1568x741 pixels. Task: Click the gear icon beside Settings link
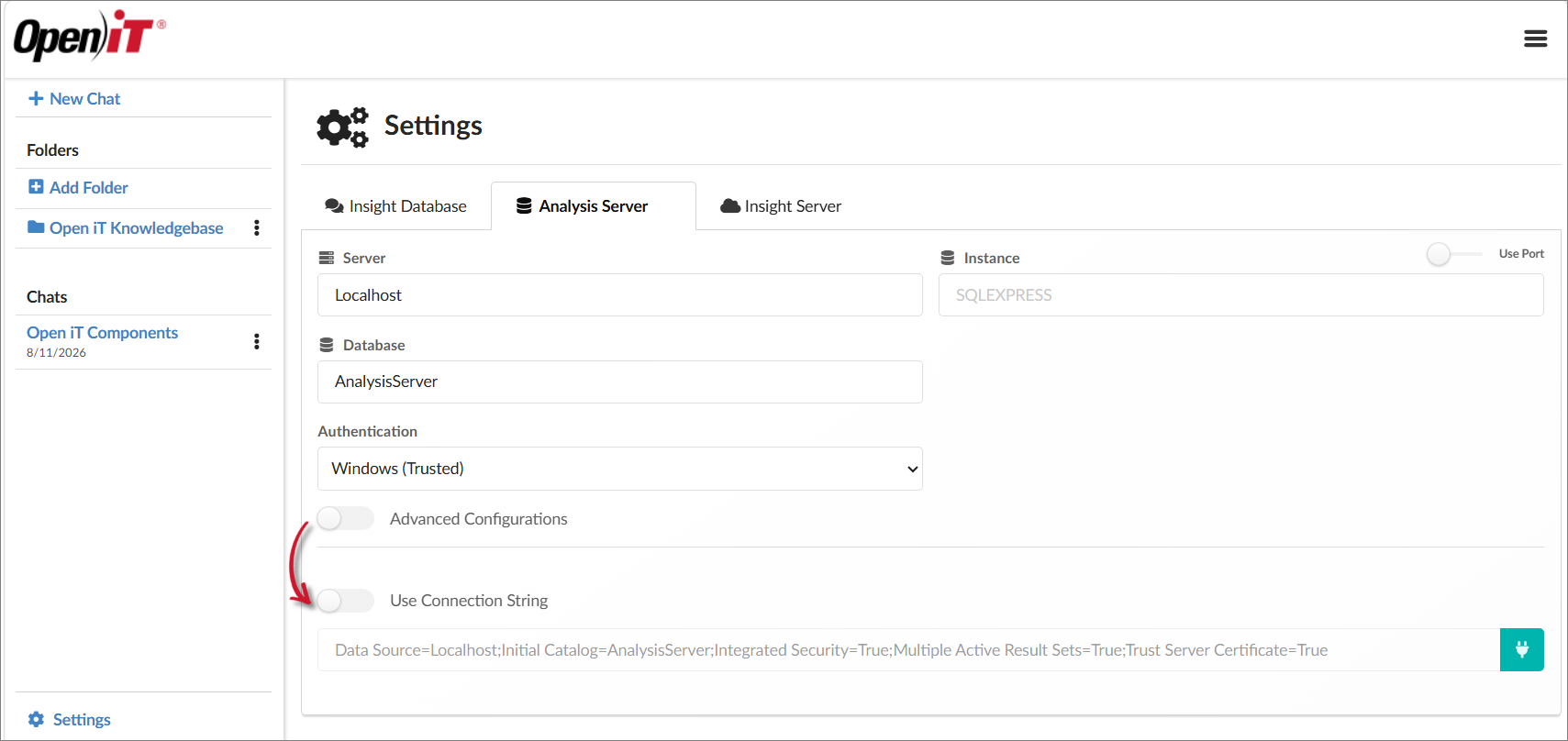click(x=36, y=719)
